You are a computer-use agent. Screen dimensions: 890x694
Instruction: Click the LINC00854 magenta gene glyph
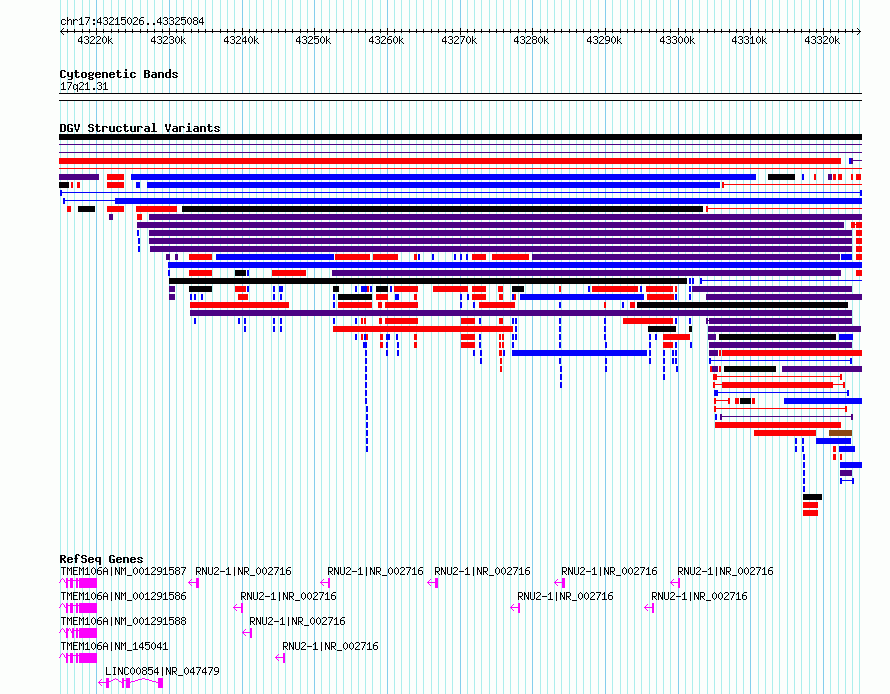tap(131, 683)
